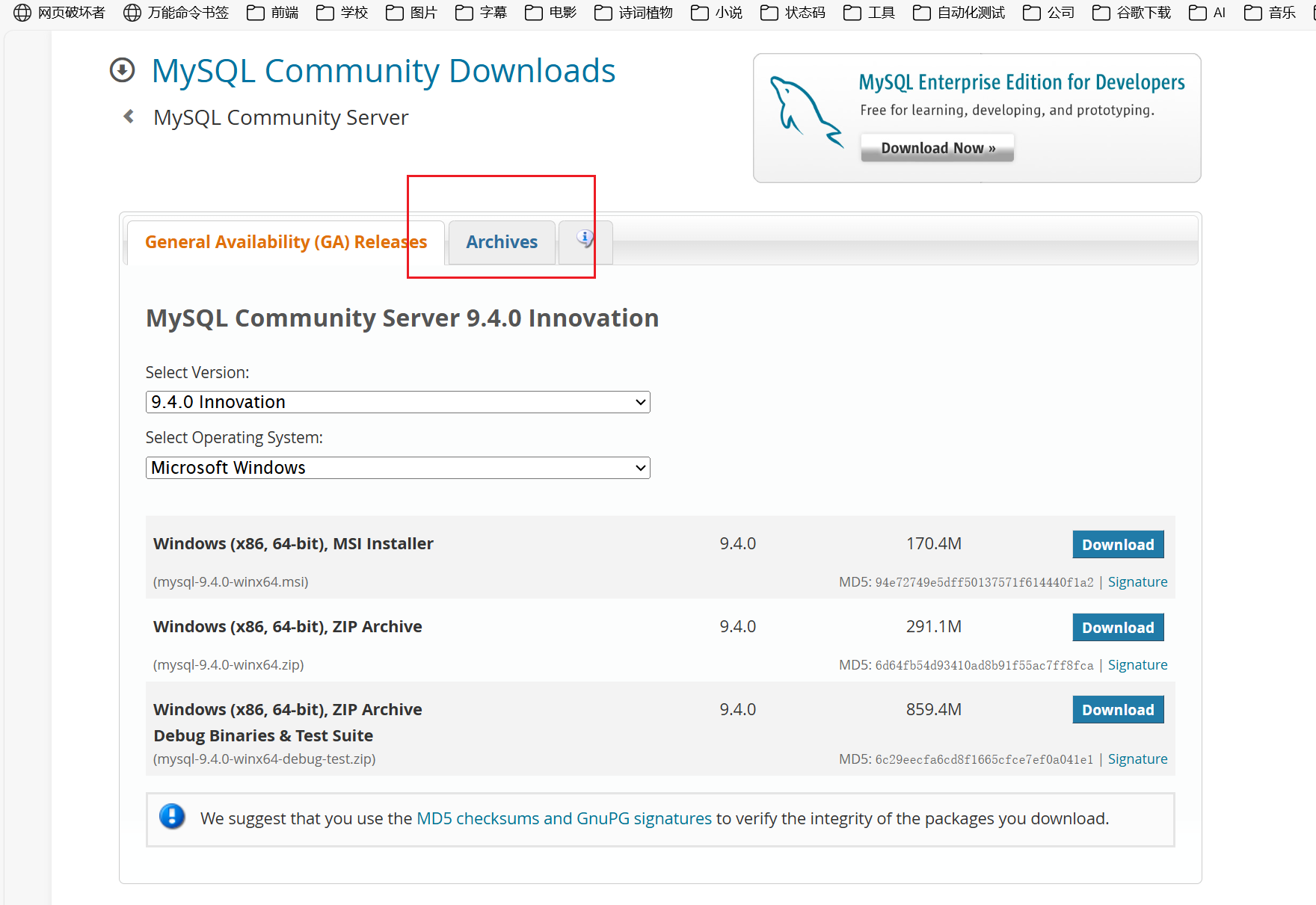Open the 网页破坏者 bookmark
This screenshot has width=1316, height=905.
pyautogui.click(x=60, y=13)
